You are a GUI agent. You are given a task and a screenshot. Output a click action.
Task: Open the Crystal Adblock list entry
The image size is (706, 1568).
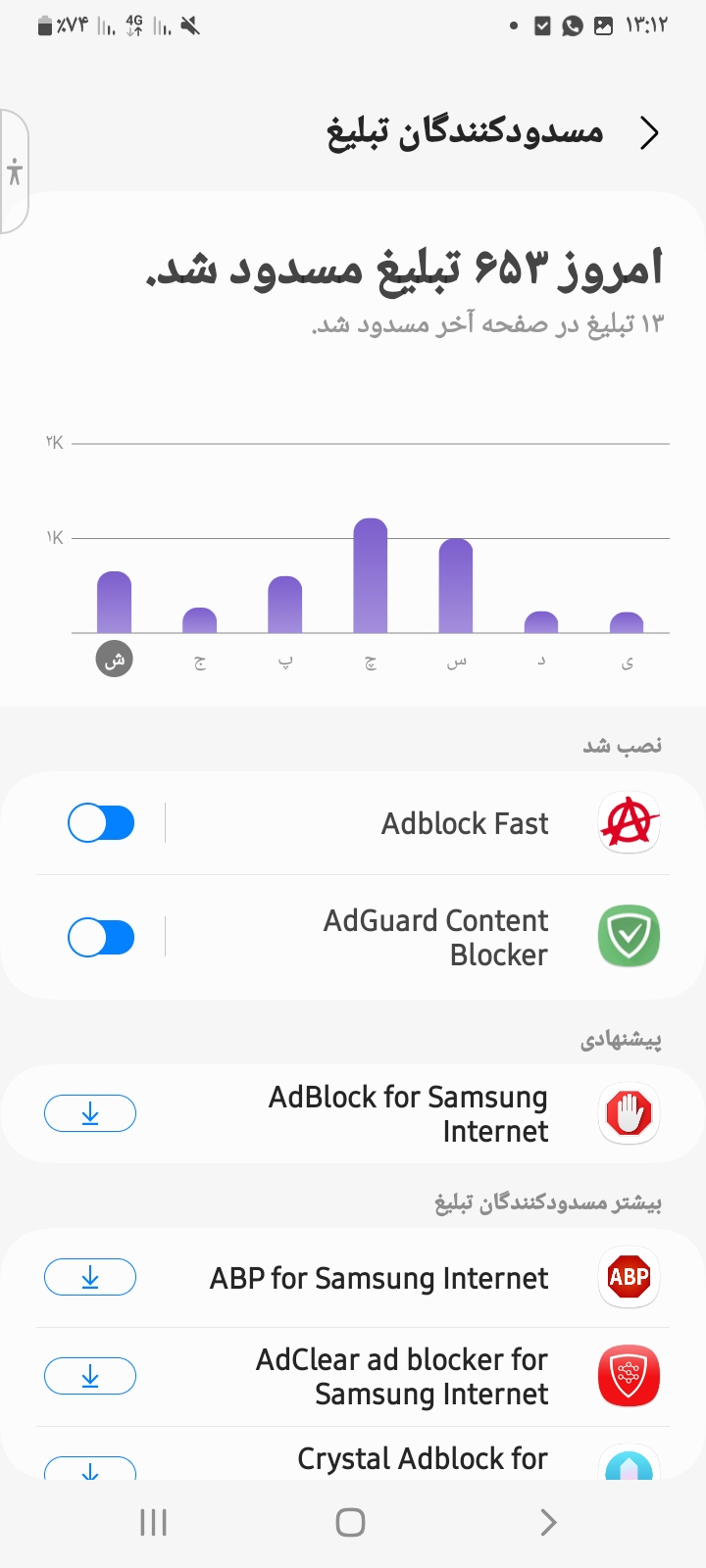423,1458
